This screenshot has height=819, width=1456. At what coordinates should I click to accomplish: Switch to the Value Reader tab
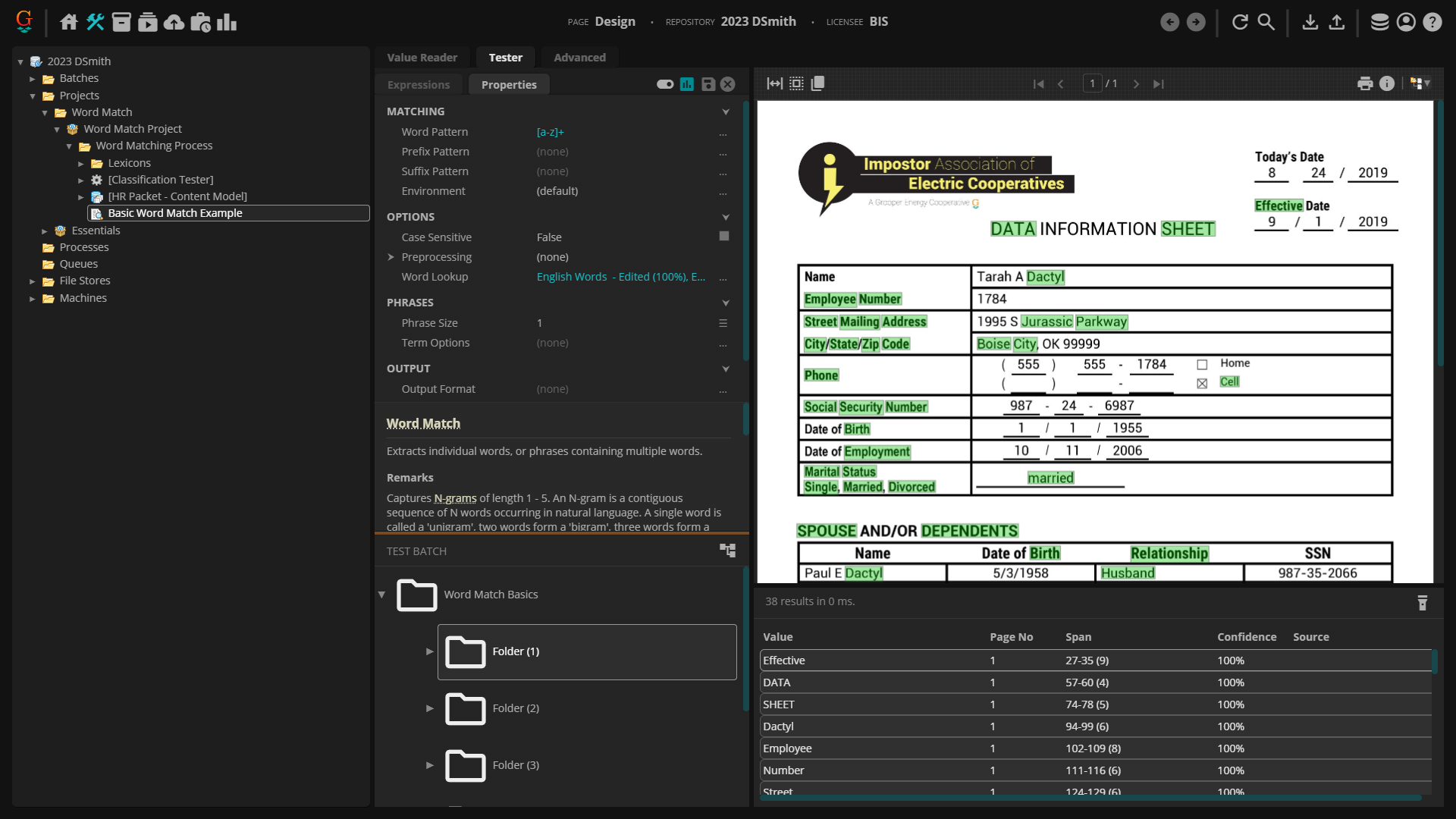click(x=422, y=58)
